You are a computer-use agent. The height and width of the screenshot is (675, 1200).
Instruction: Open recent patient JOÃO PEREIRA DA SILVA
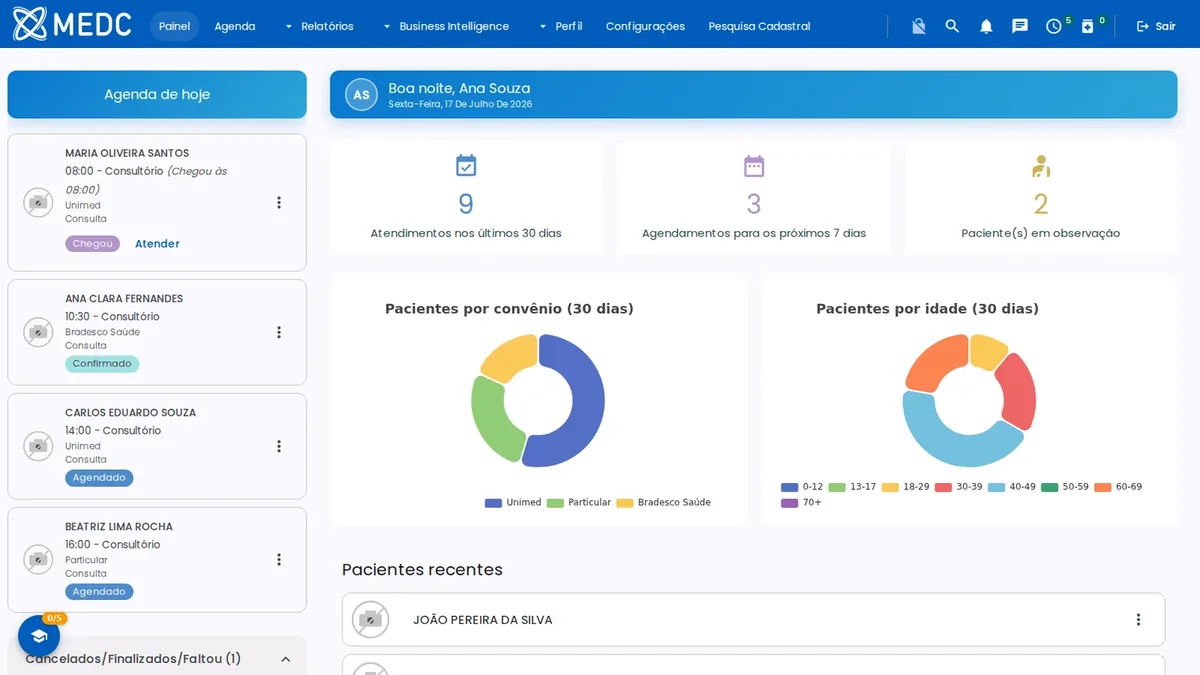point(483,620)
